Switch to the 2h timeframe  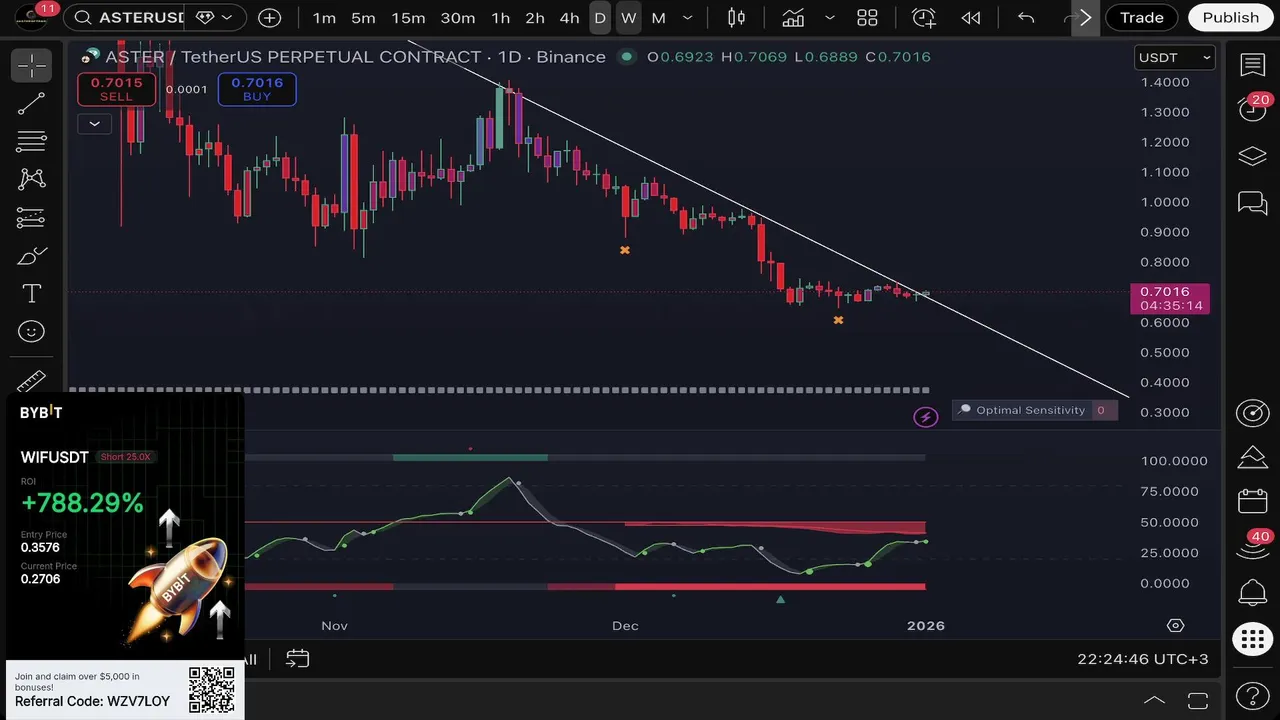tap(535, 17)
